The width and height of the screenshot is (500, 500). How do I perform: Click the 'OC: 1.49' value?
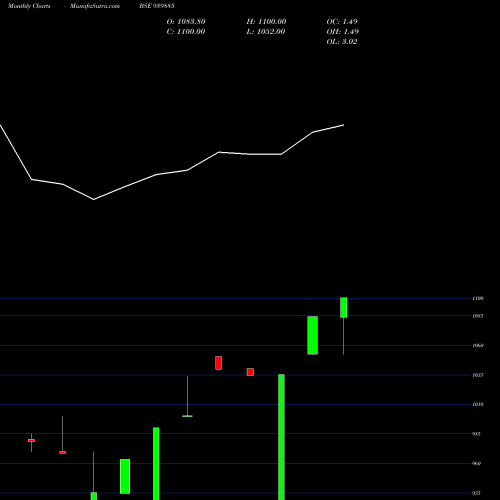coord(342,22)
